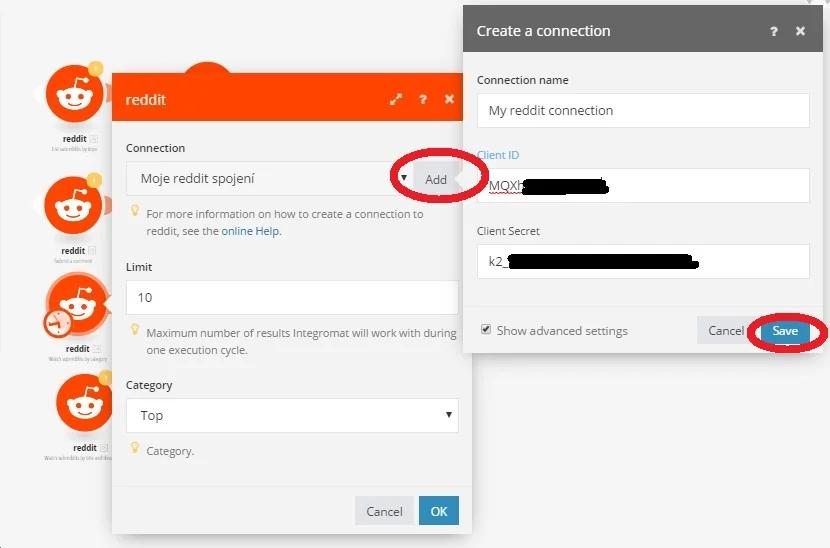This screenshot has height=548, width=830.
Task: Click the first reddit module icon
Action: (75, 94)
